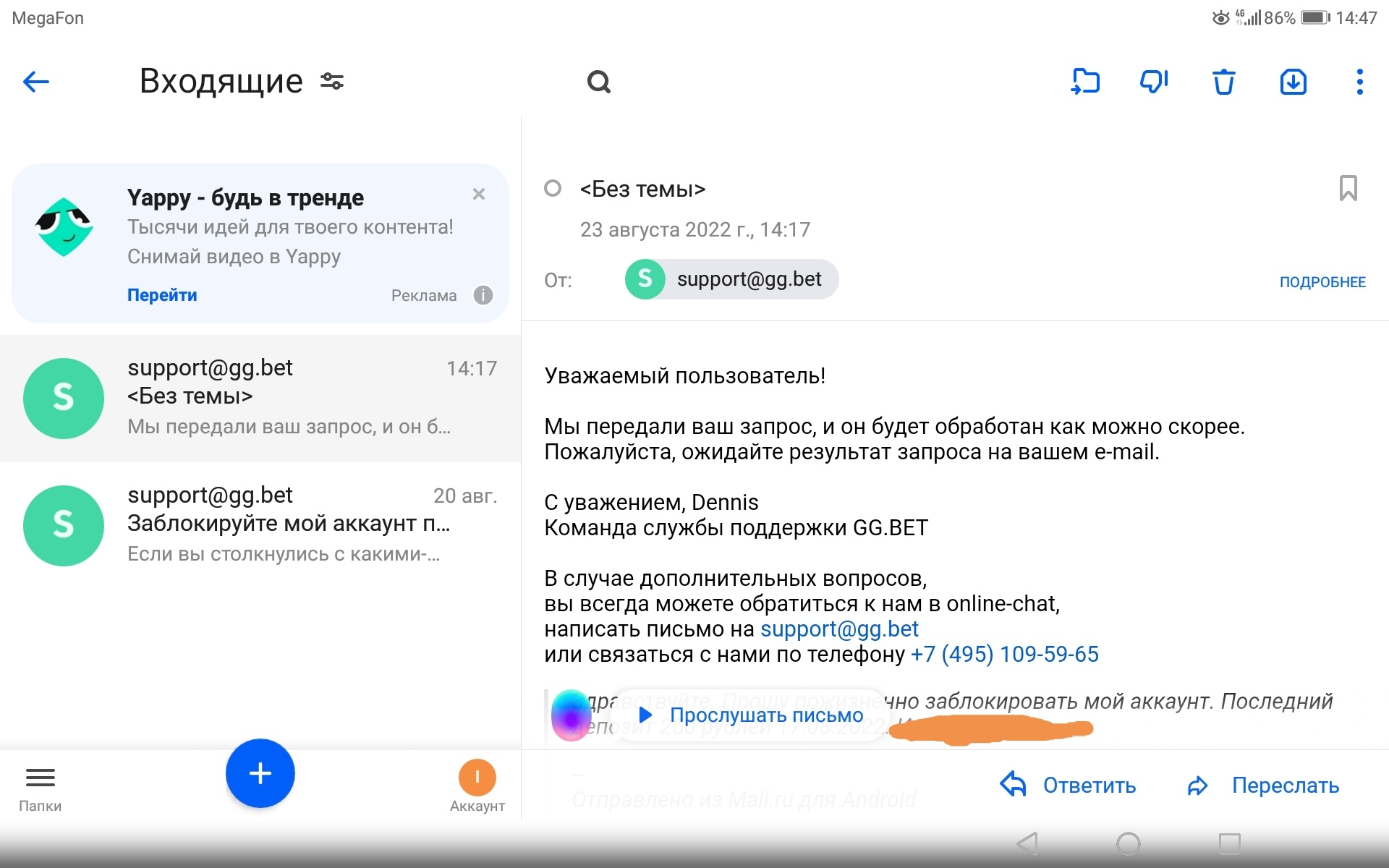Open support@gg.bet link in message body
The height and width of the screenshot is (868, 1389).
(839, 629)
